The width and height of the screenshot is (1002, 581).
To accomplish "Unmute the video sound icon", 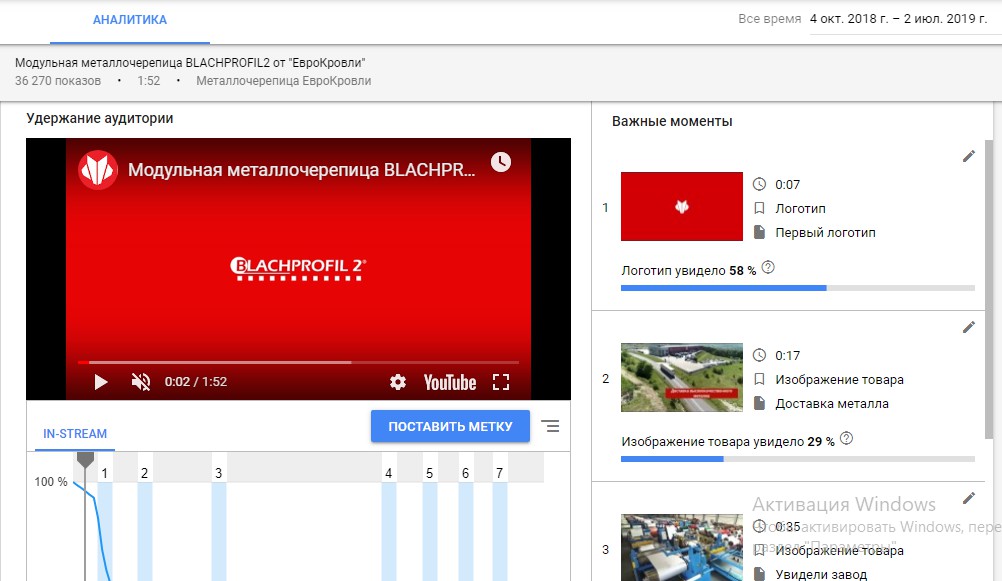I will [141, 382].
